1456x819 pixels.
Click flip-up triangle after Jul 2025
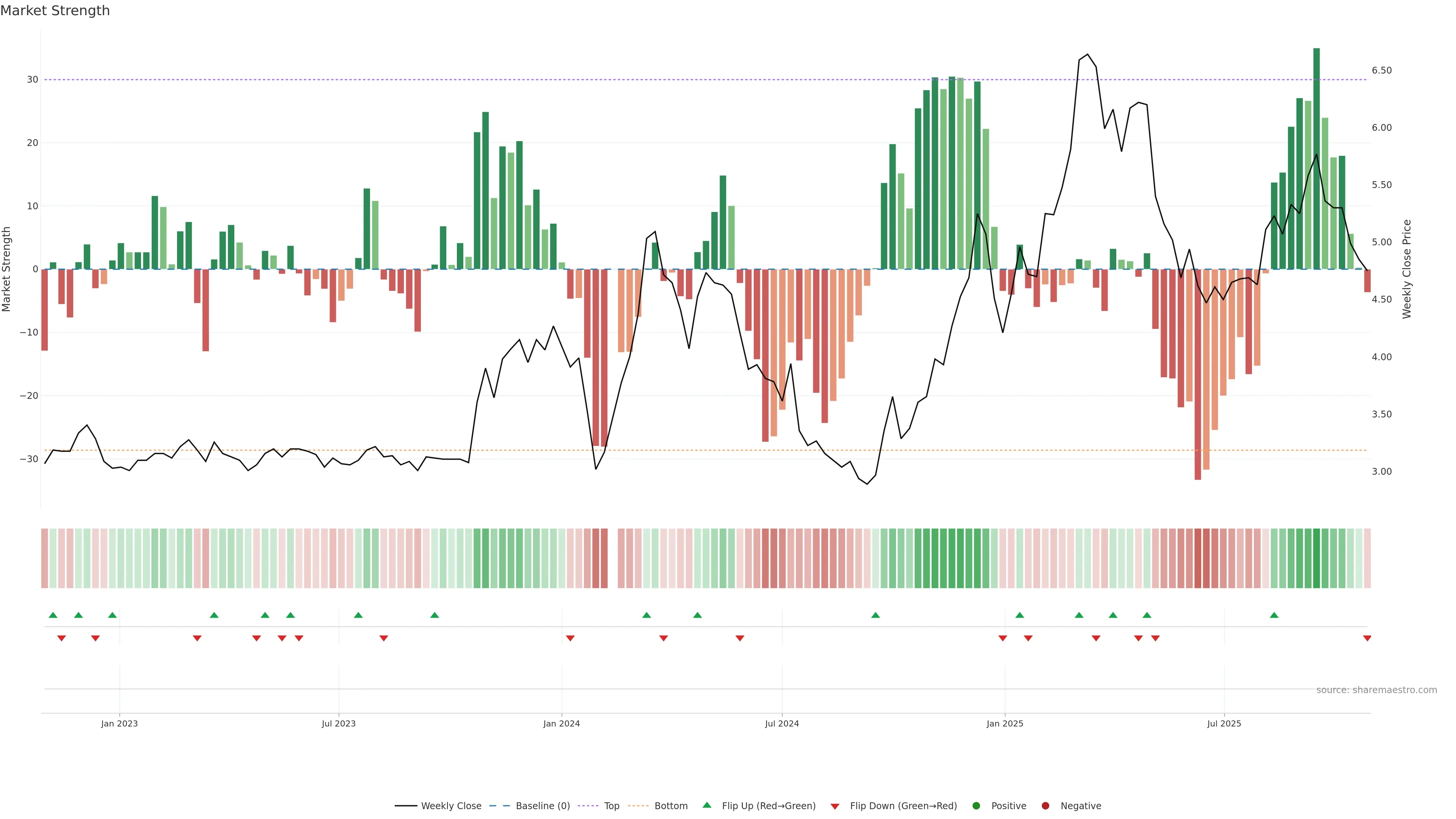[x=1274, y=615]
